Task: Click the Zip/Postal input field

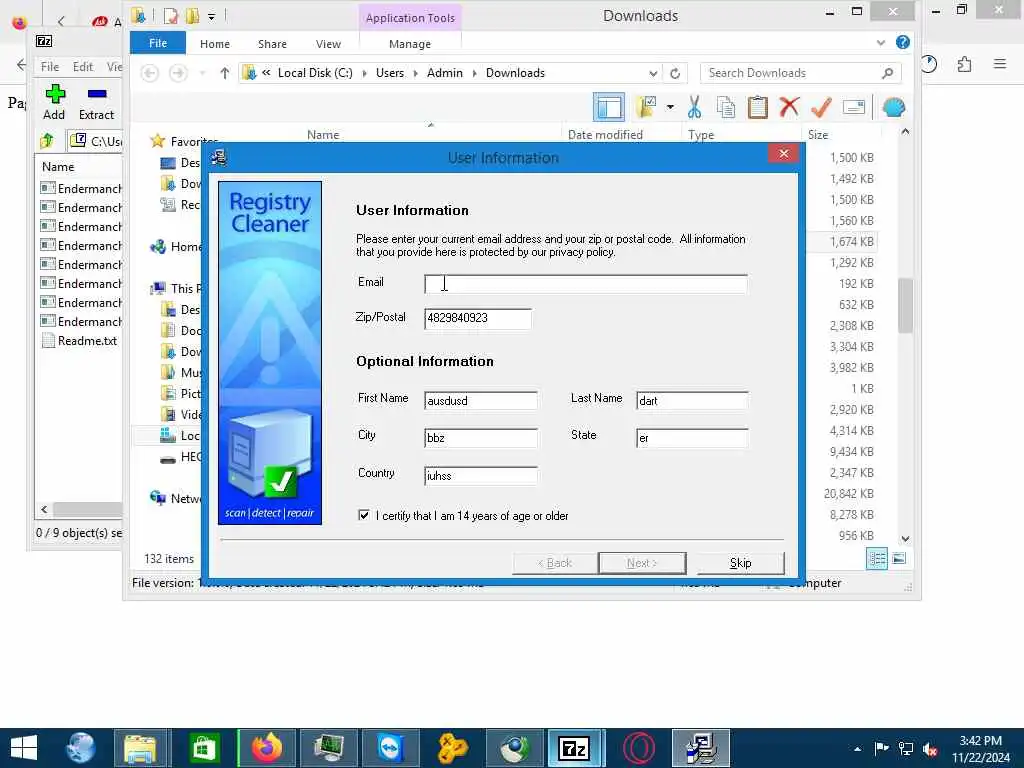Action: click(477, 318)
